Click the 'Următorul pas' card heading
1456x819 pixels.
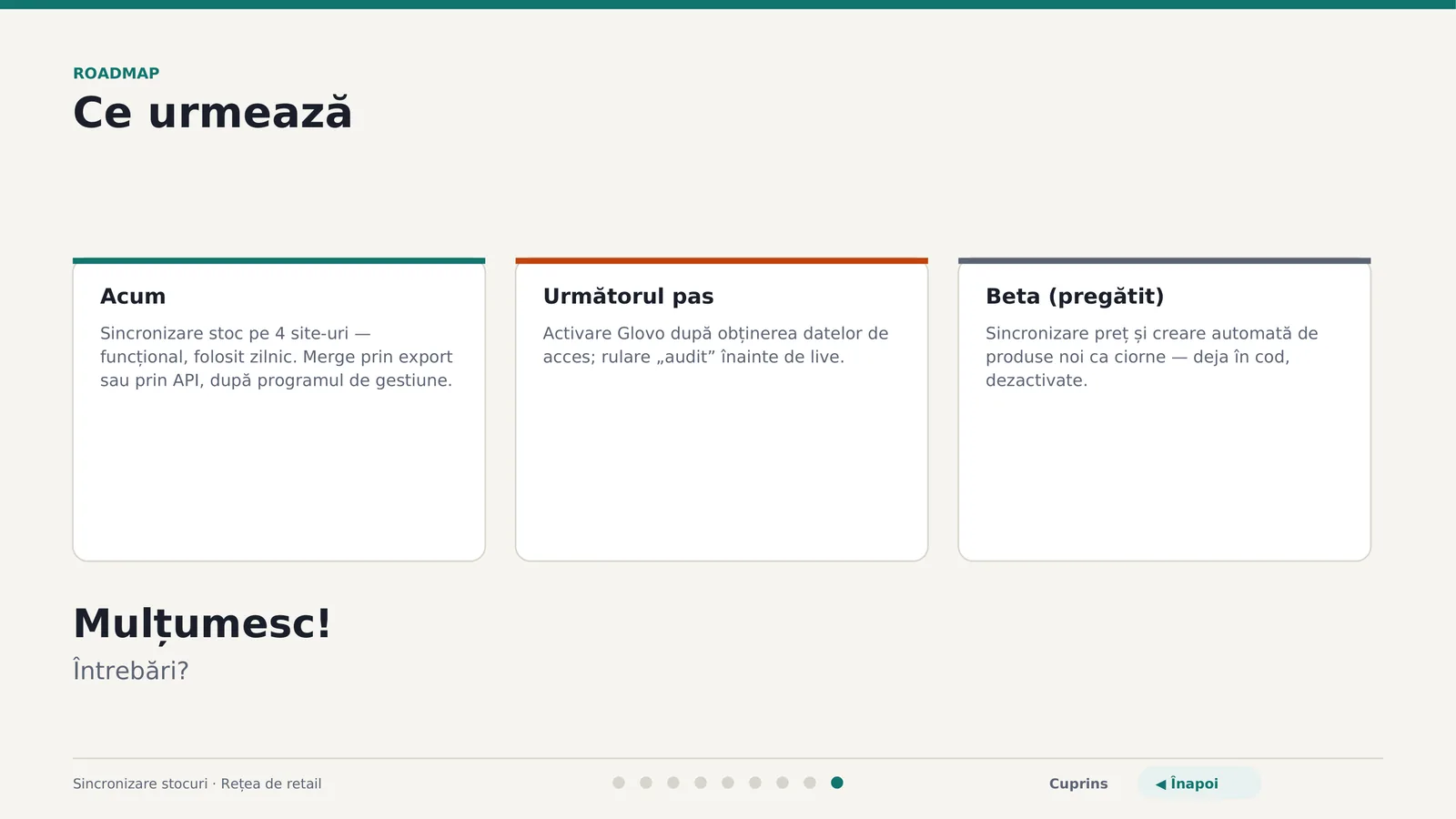point(628,297)
